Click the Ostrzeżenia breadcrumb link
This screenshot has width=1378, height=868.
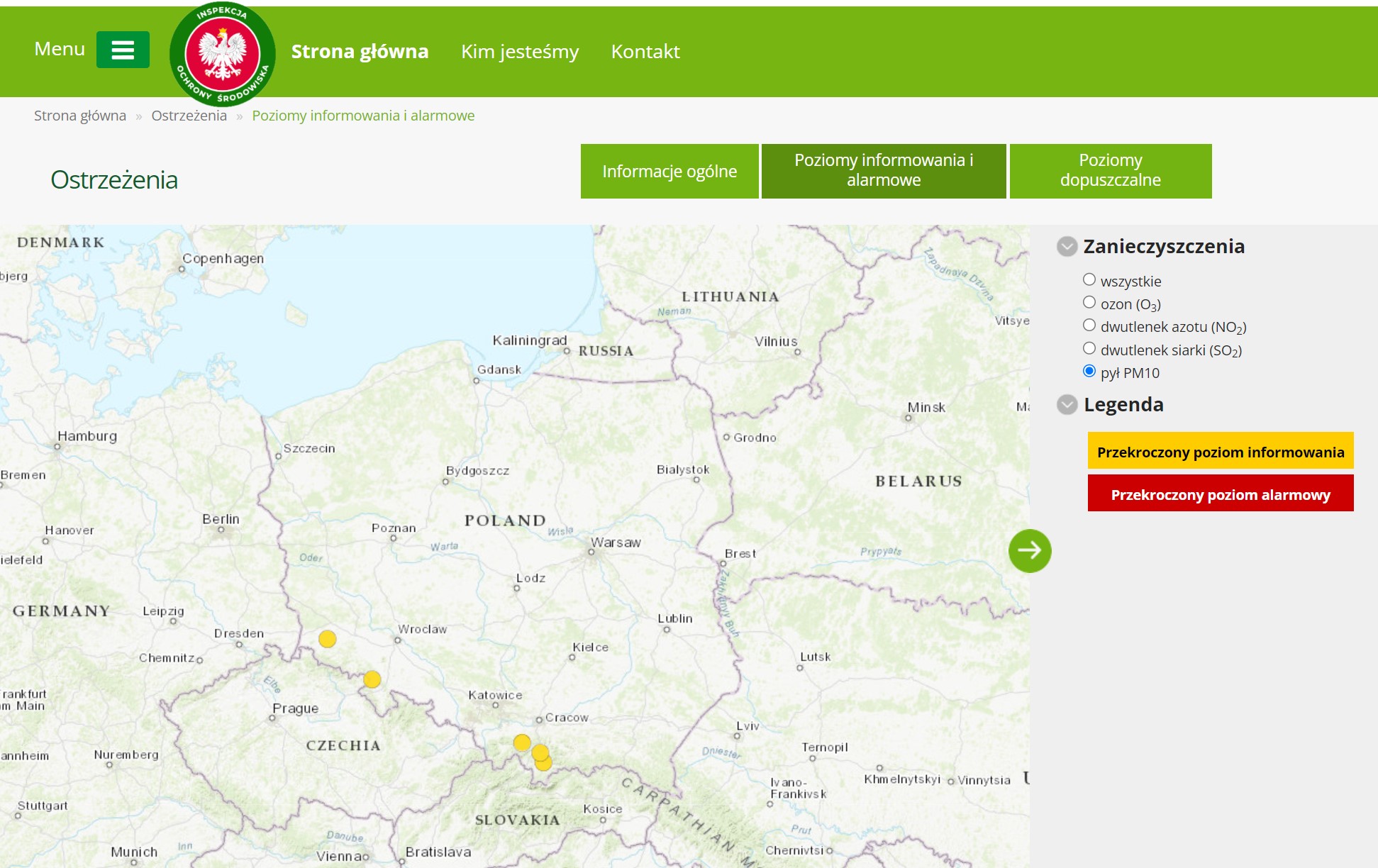click(189, 116)
